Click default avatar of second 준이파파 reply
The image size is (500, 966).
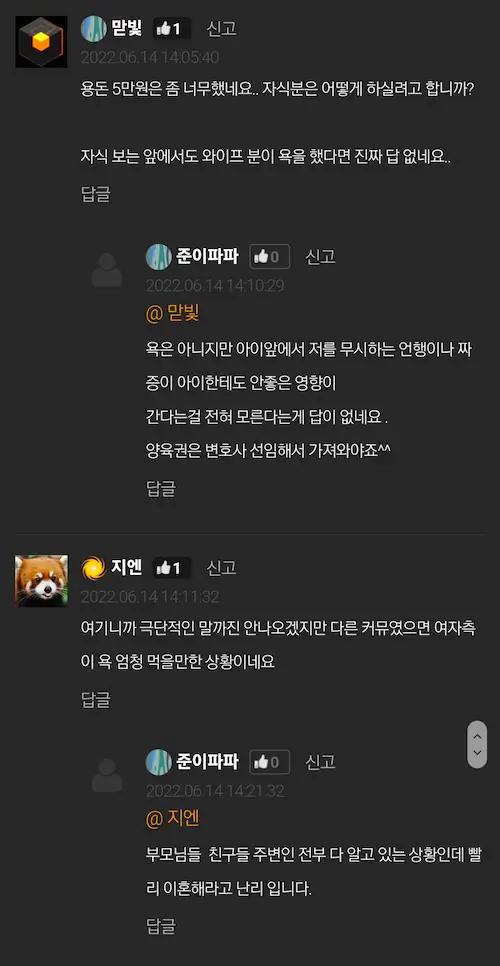click(x=107, y=775)
